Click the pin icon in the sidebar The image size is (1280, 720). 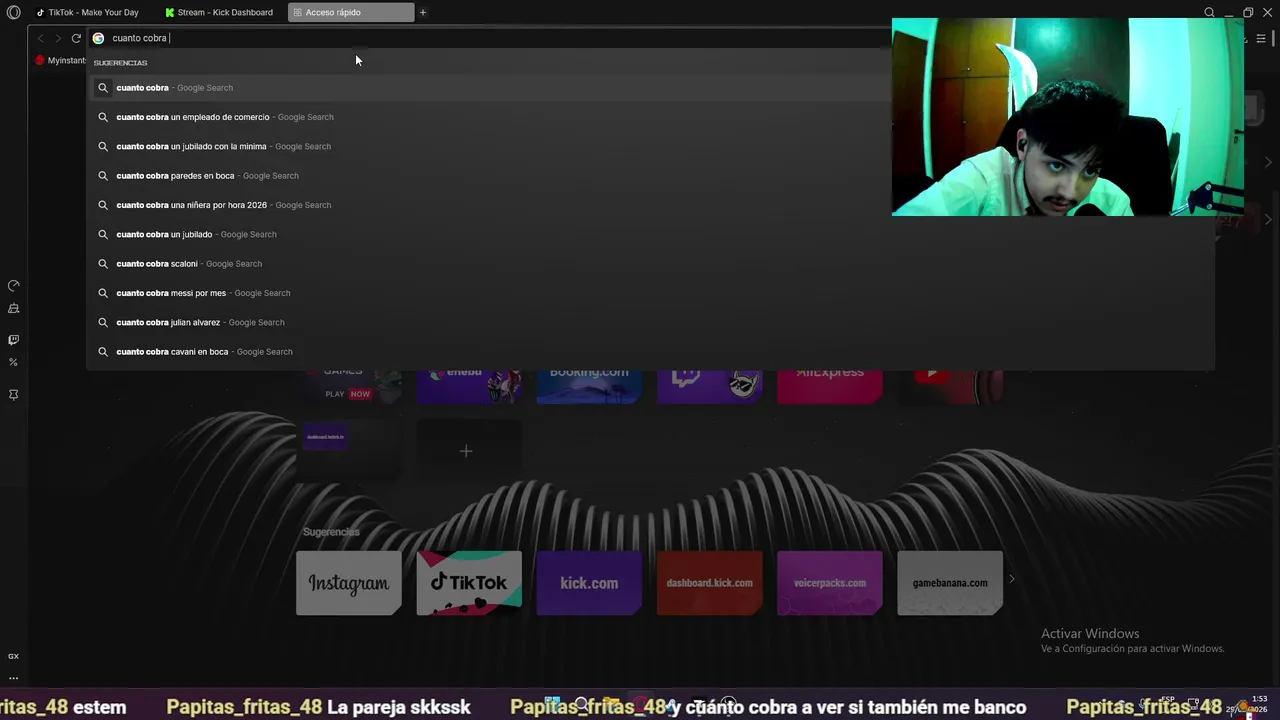[x=13, y=394]
